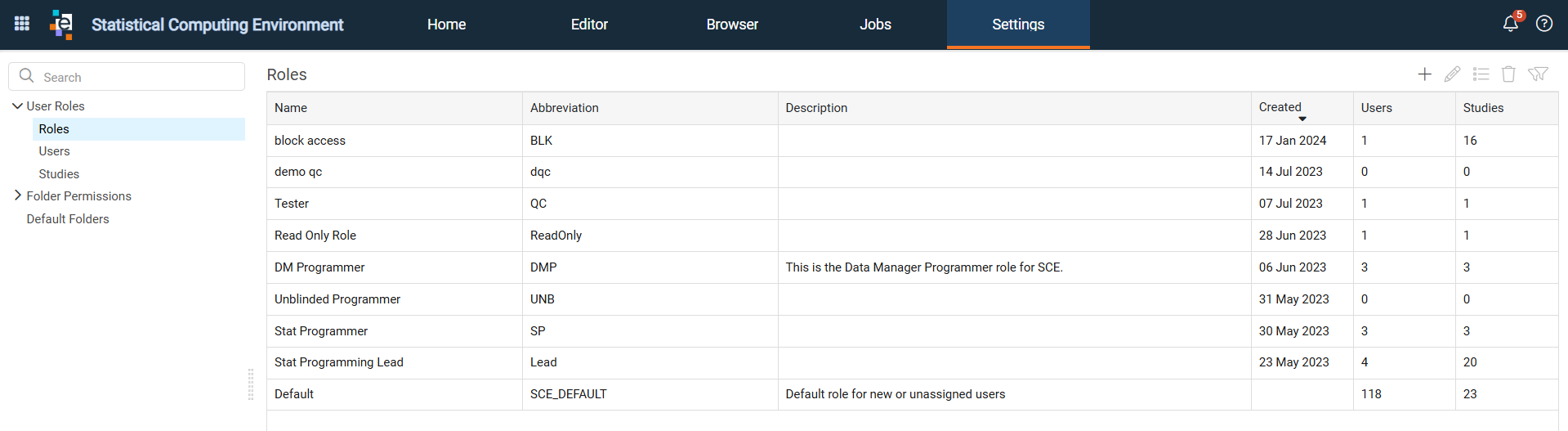The height and width of the screenshot is (431, 1568).
Task: Click the sidebar splitter grip handle
Action: pyautogui.click(x=251, y=384)
